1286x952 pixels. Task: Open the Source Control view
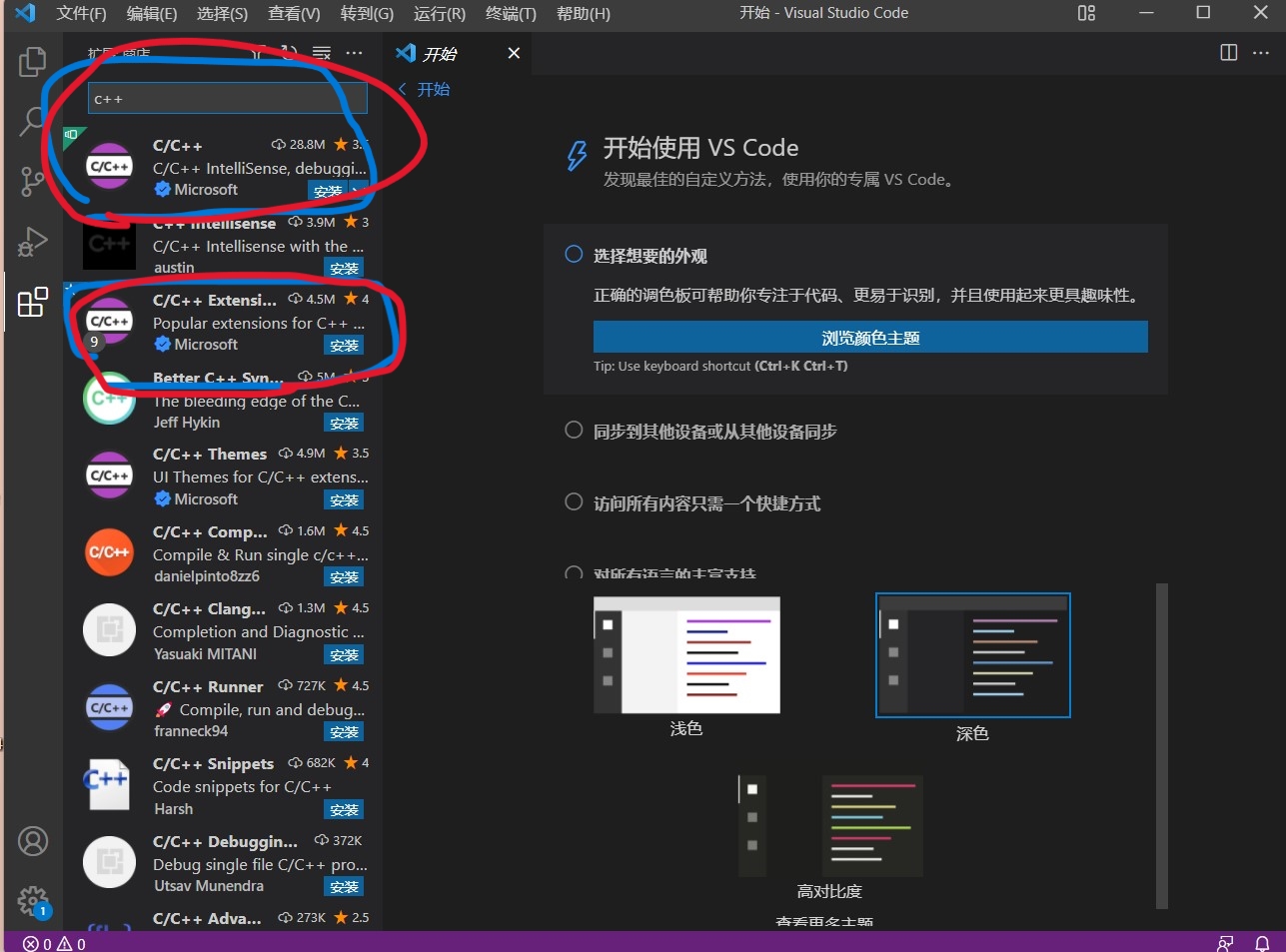click(x=32, y=181)
